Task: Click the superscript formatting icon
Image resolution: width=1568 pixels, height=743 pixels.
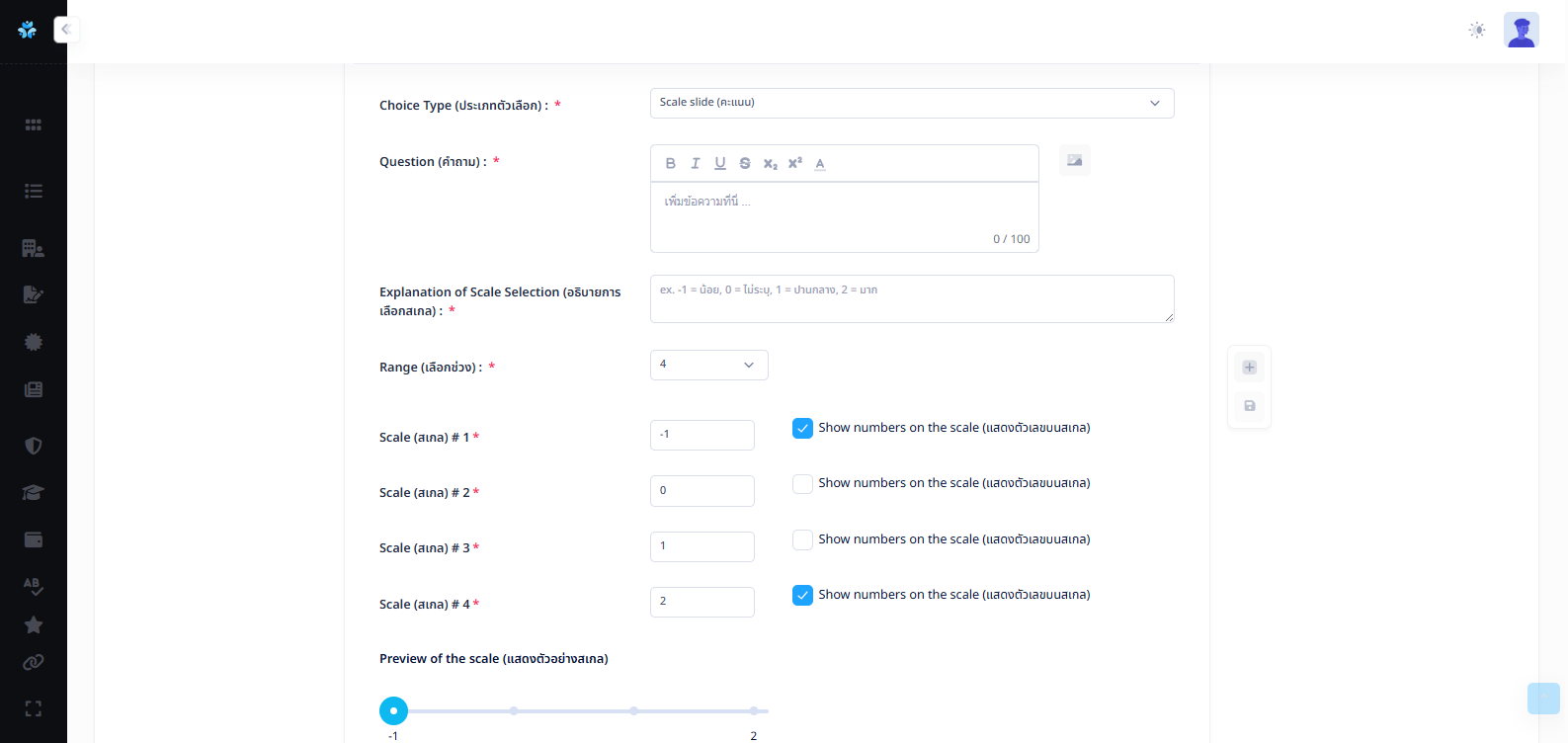Action: pyautogui.click(x=794, y=163)
